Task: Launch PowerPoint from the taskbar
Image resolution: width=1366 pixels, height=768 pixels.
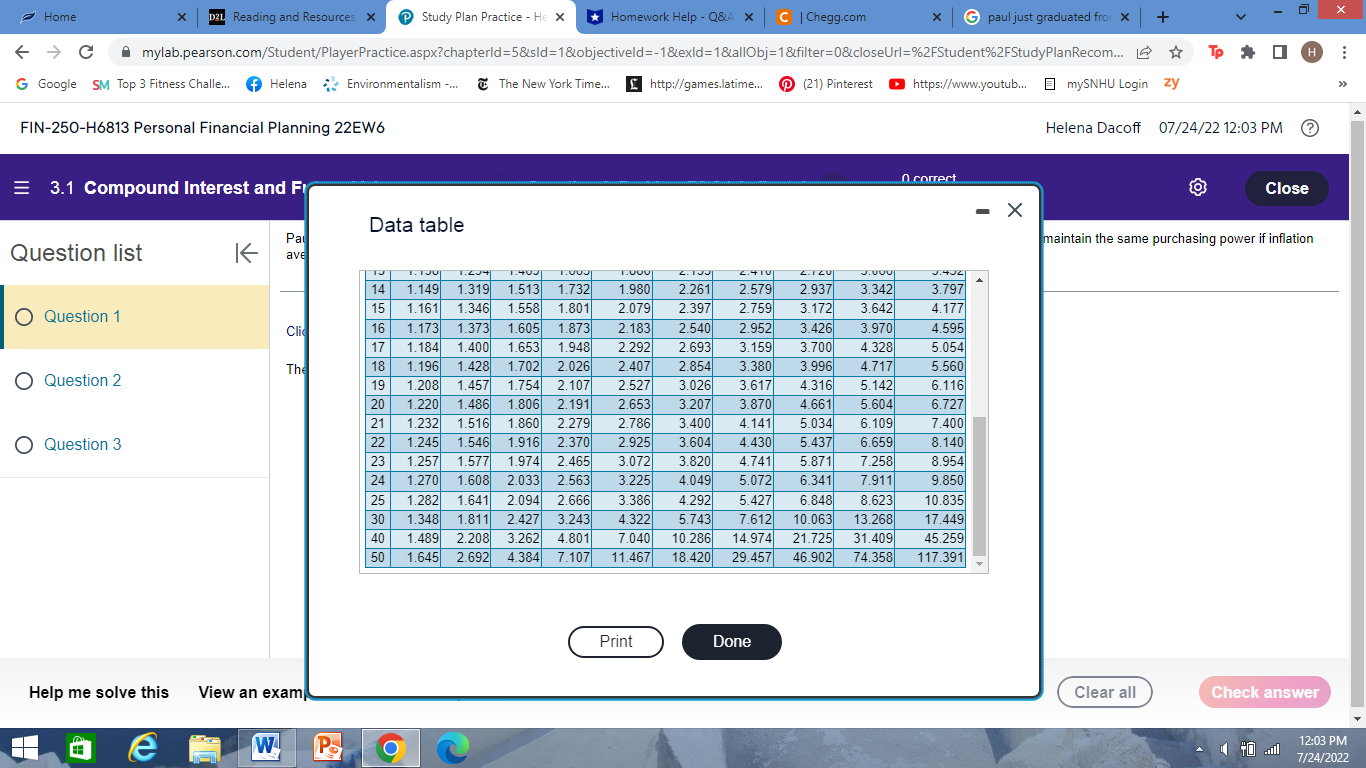Action: click(325, 747)
